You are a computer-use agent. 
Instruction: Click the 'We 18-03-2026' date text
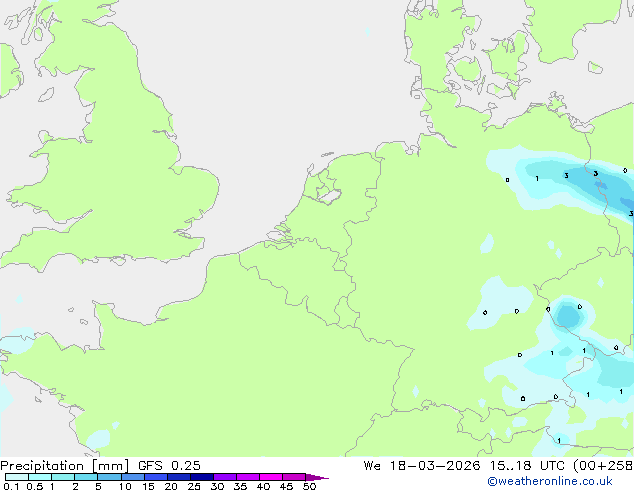(x=422, y=466)
